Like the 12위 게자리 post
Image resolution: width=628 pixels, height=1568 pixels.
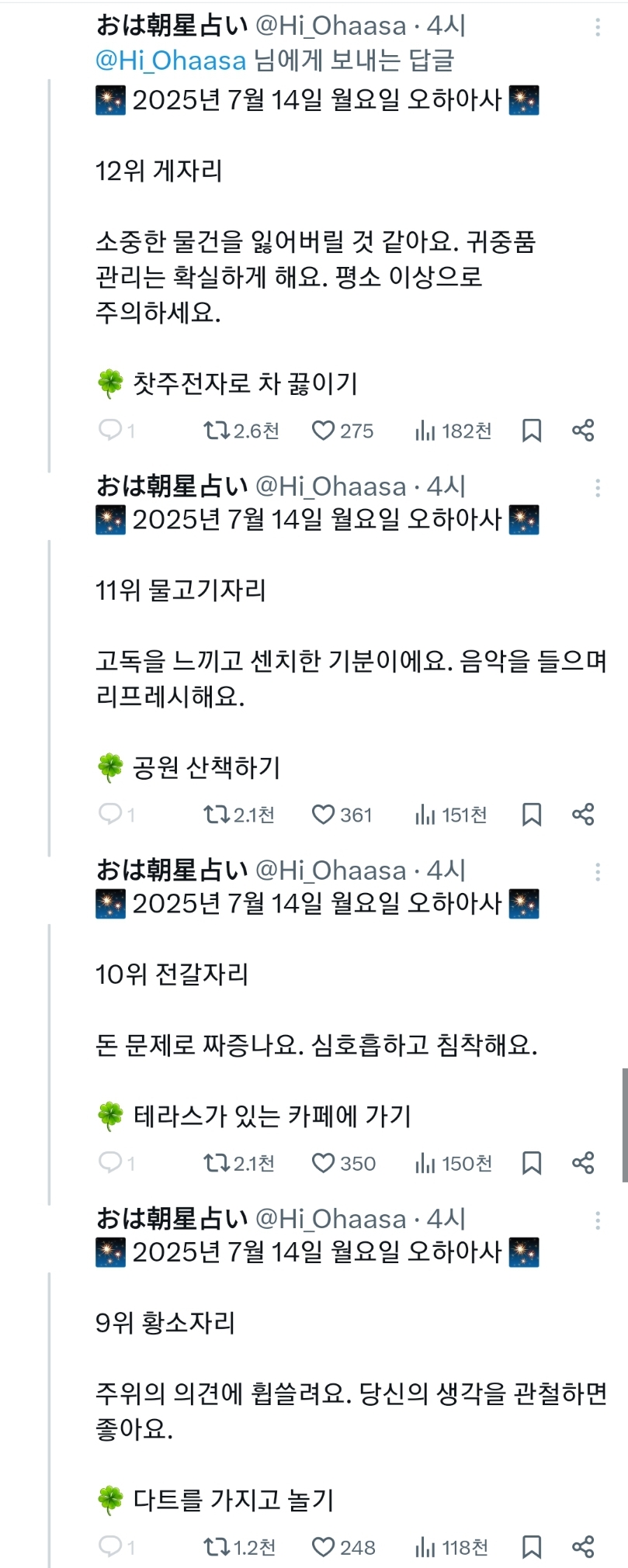(x=323, y=431)
